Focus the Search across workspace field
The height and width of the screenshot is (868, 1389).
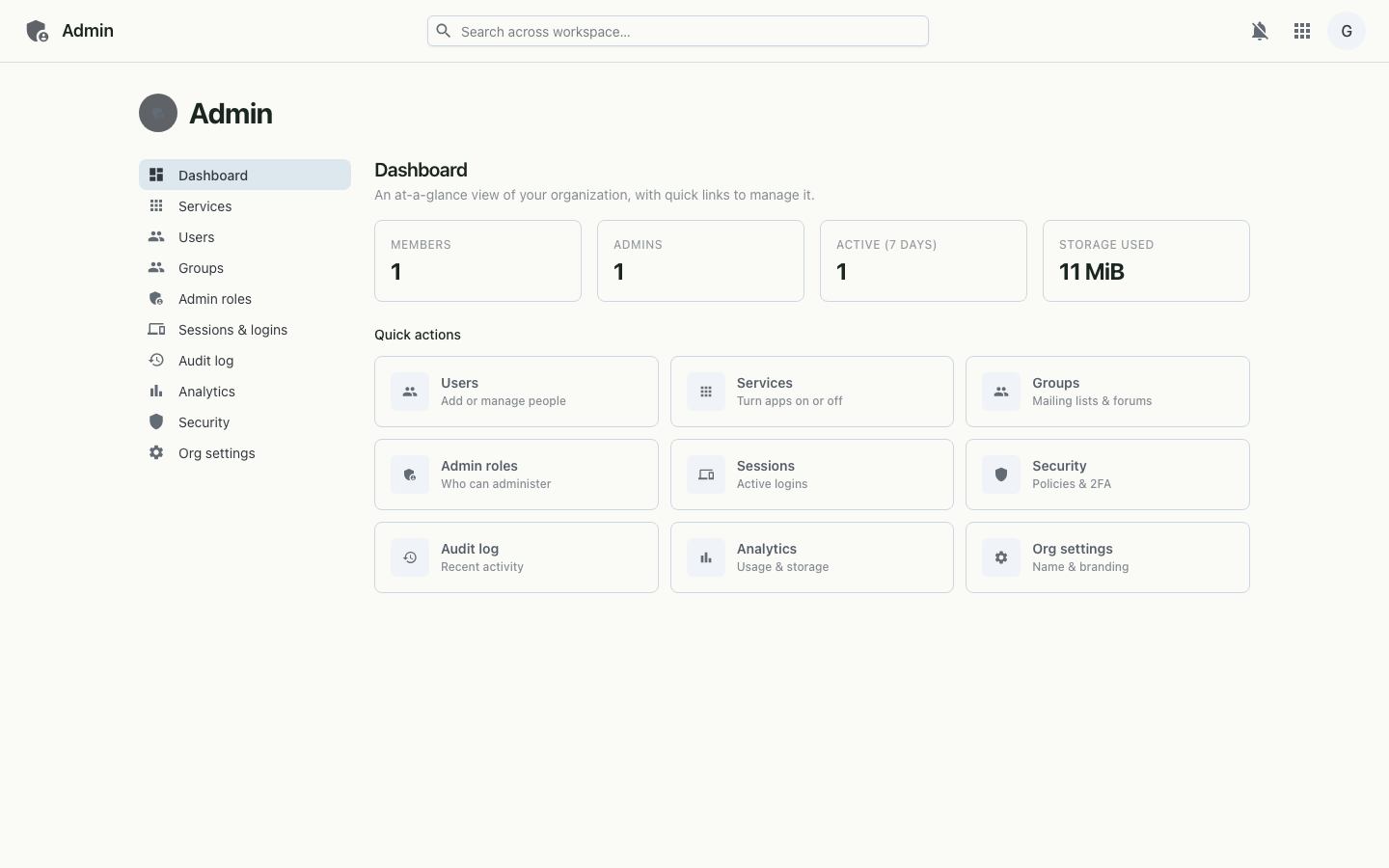tap(678, 31)
